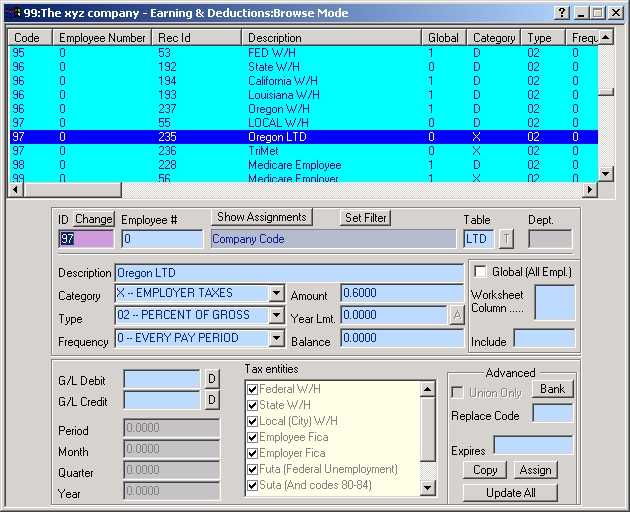
Task: Click the D button beside G/L Debit
Action: (211, 379)
